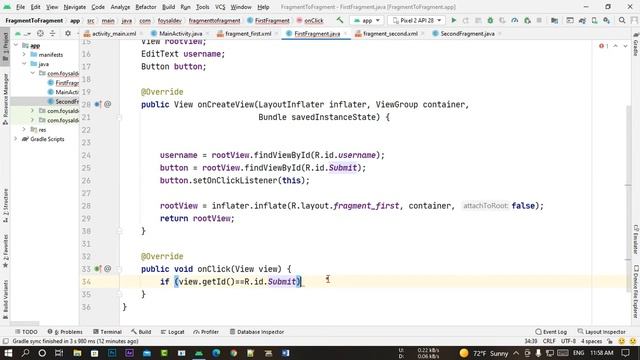Open the Build menu
640x360 pixels.
[168, 7]
